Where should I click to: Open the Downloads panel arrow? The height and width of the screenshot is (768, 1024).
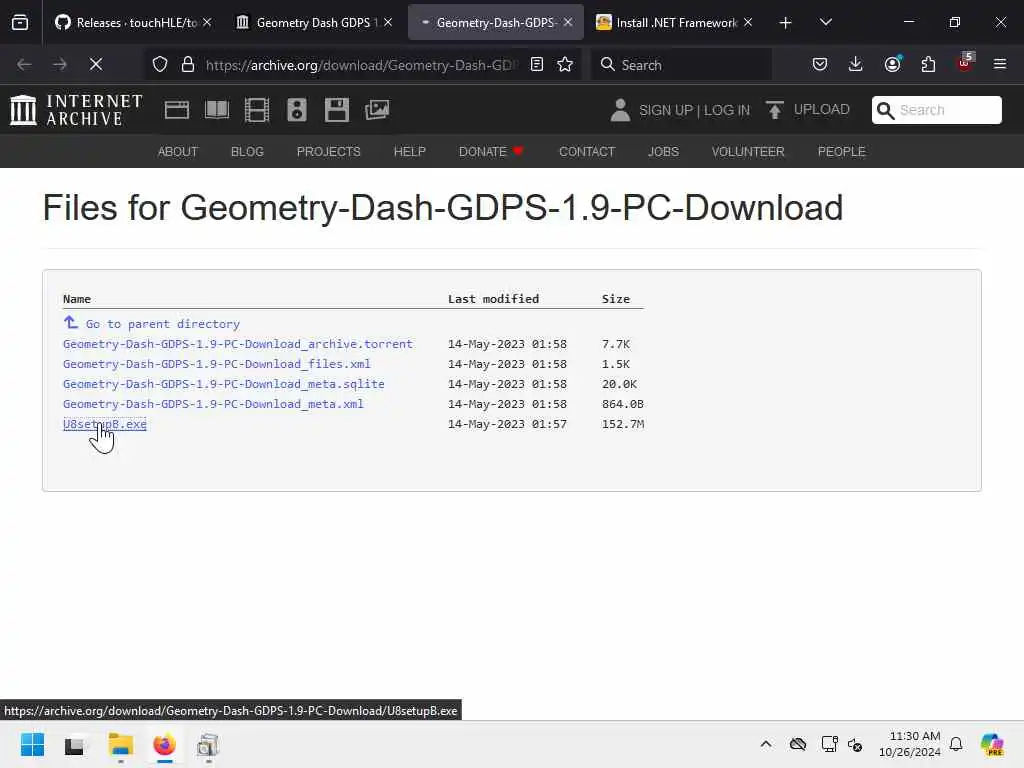856,64
